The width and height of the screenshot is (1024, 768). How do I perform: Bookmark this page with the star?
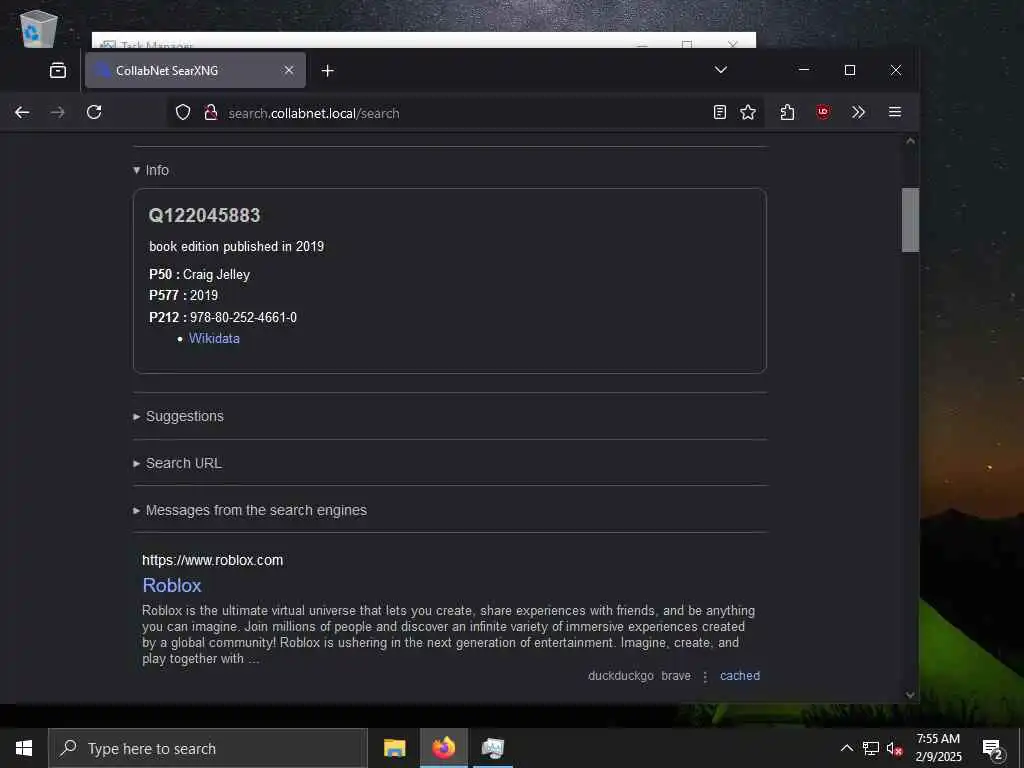click(748, 112)
